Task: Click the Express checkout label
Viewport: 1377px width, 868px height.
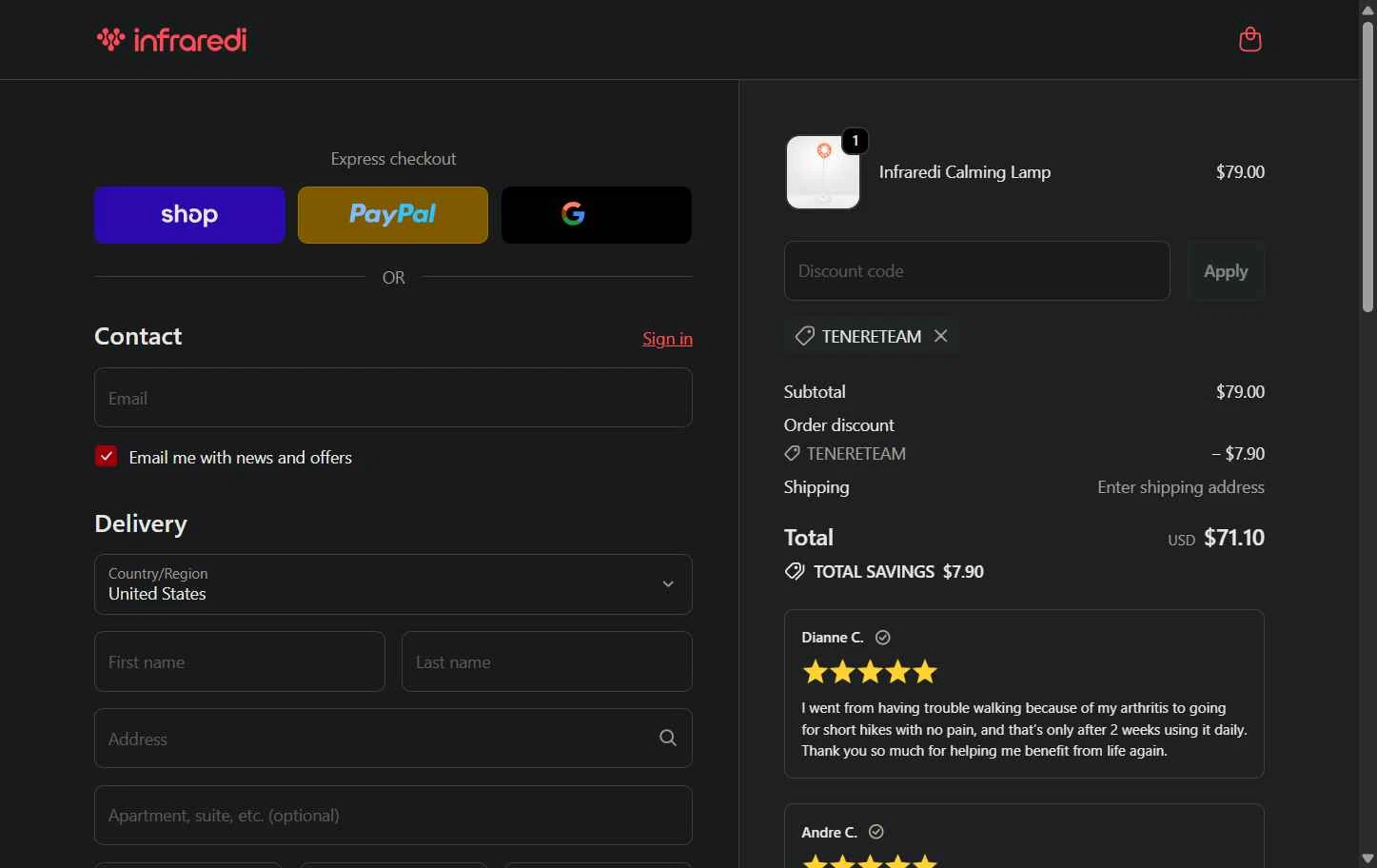Action: coord(393,159)
